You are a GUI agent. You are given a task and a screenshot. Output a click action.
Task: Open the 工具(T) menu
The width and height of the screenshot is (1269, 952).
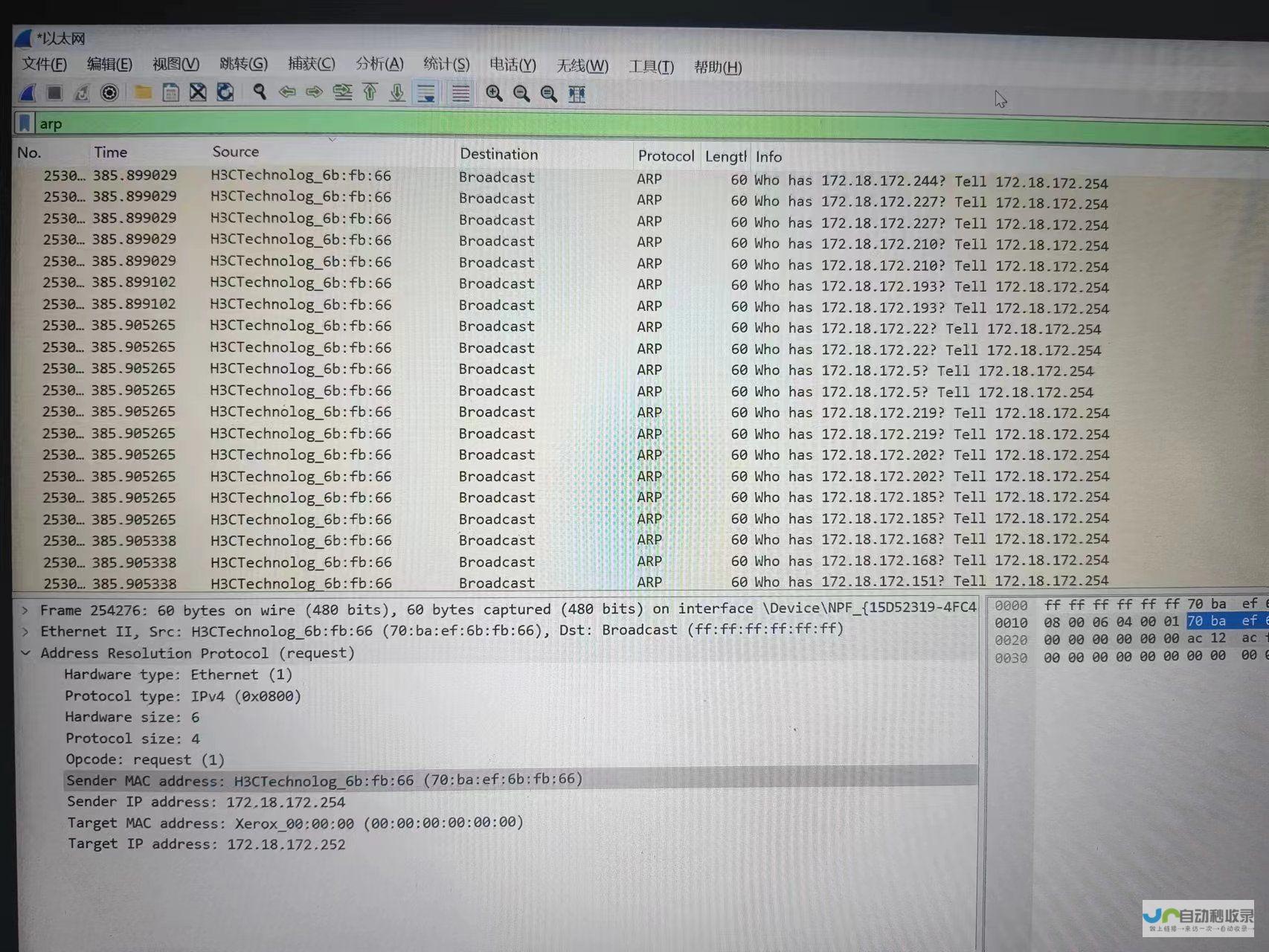point(651,67)
